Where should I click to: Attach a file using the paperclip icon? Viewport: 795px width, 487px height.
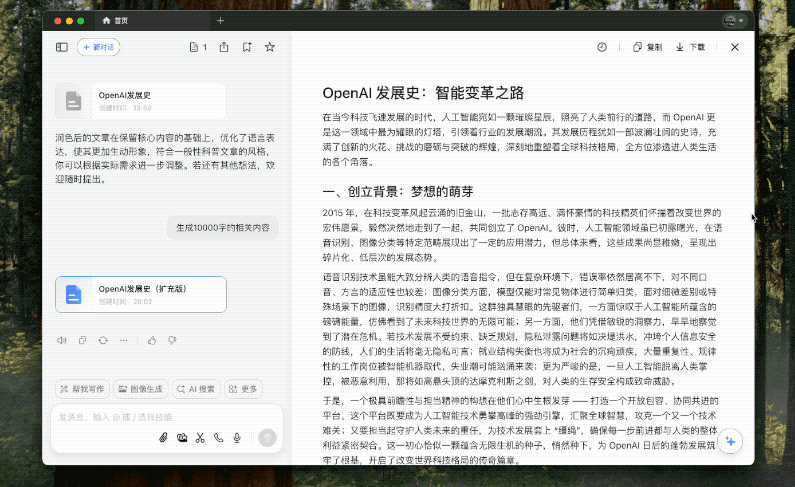coord(163,437)
